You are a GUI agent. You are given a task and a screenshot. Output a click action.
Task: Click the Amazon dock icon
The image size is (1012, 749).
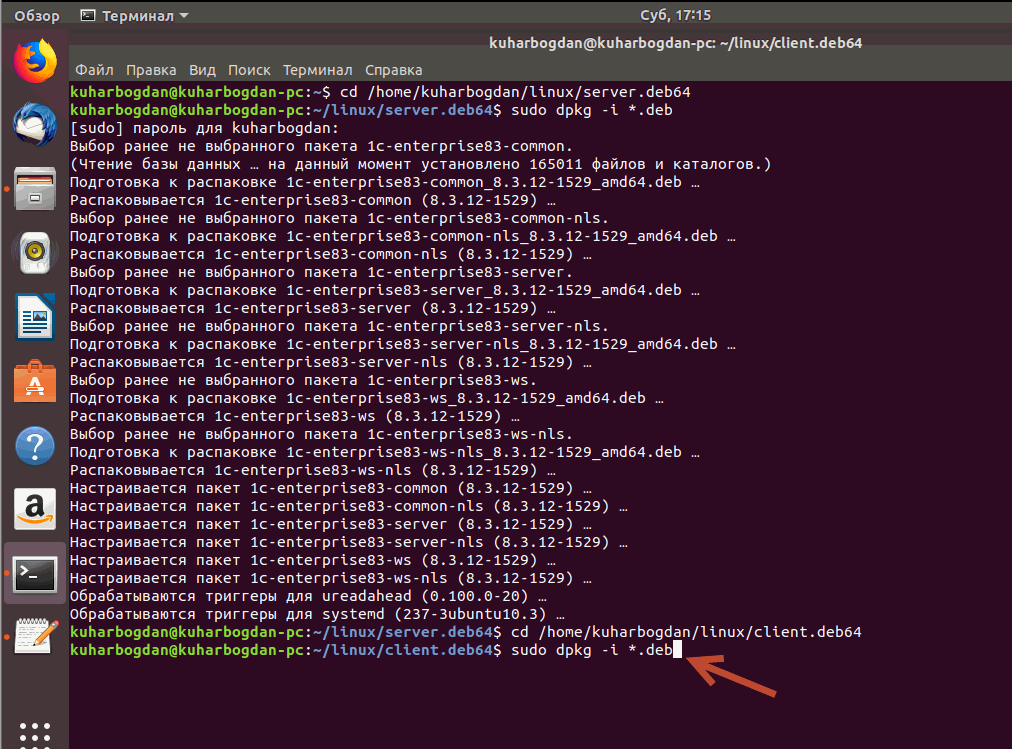[x=34, y=509]
